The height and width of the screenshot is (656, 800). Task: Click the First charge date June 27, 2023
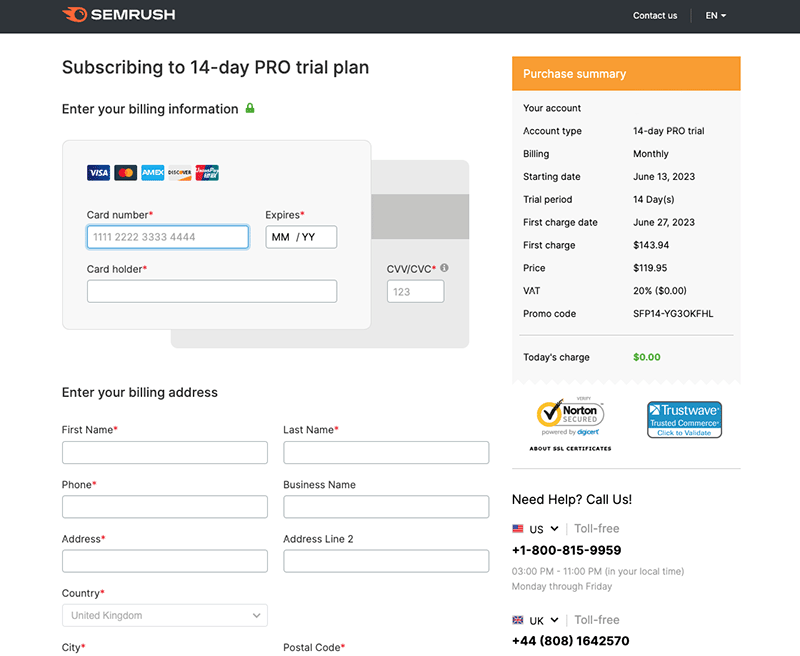[x=664, y=222]
